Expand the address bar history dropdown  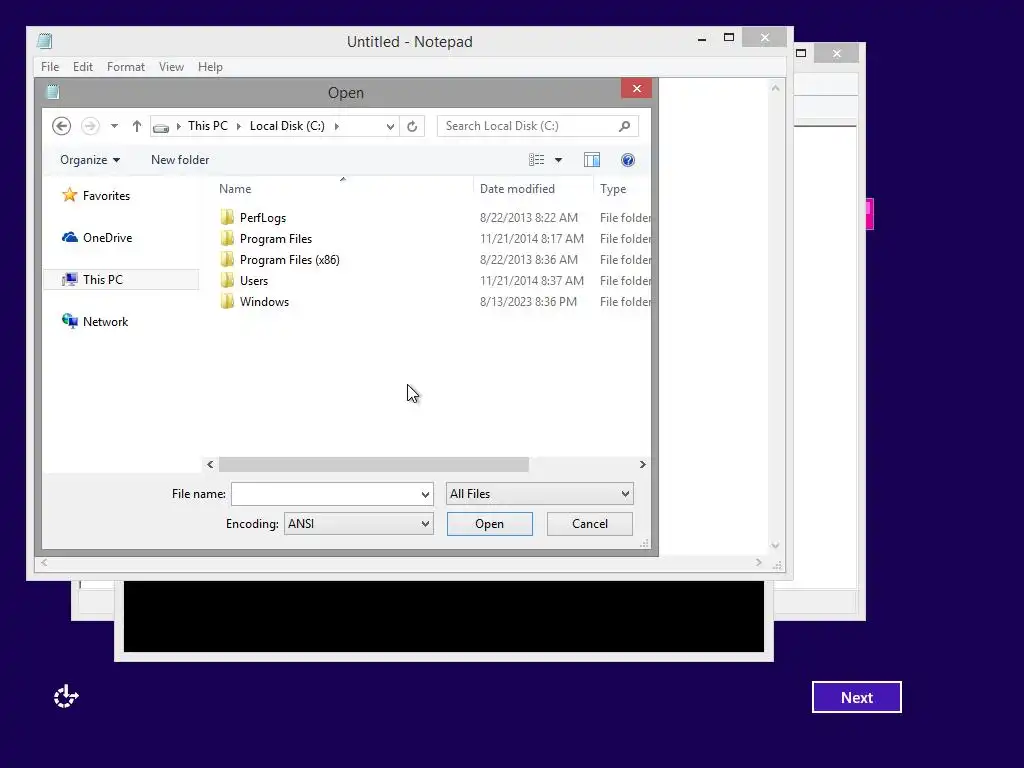tap(390, 126)
